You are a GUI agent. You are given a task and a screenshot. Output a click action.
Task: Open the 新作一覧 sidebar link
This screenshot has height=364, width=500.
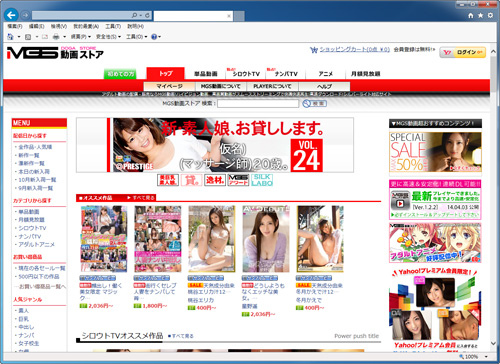coord(29,155)
